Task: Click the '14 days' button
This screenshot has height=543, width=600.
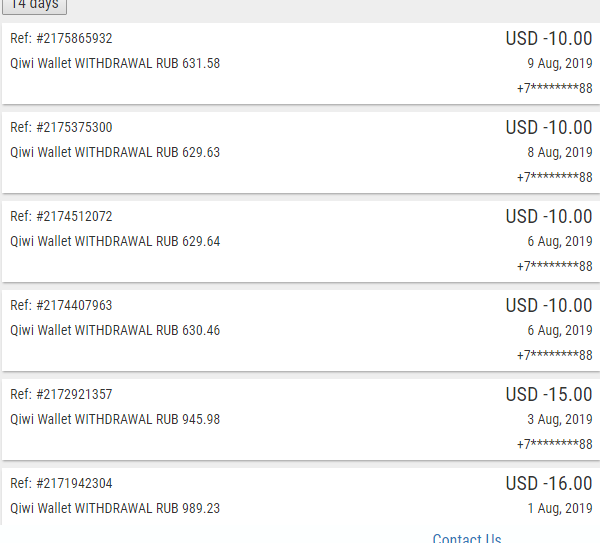Action: pos(34,5)
